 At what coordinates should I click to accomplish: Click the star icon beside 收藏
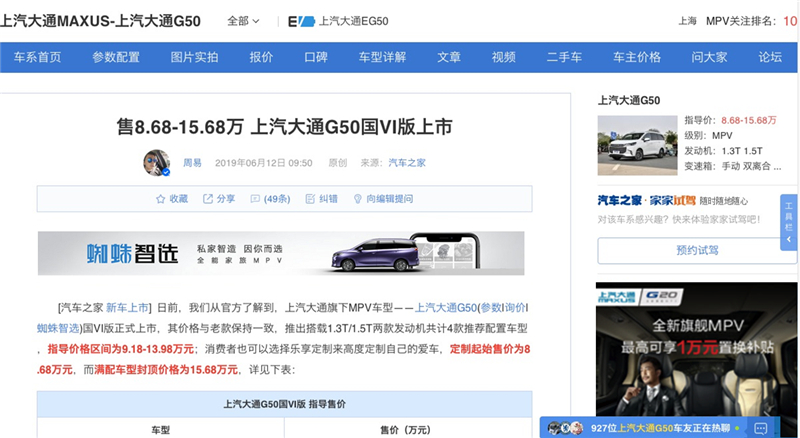160,199
